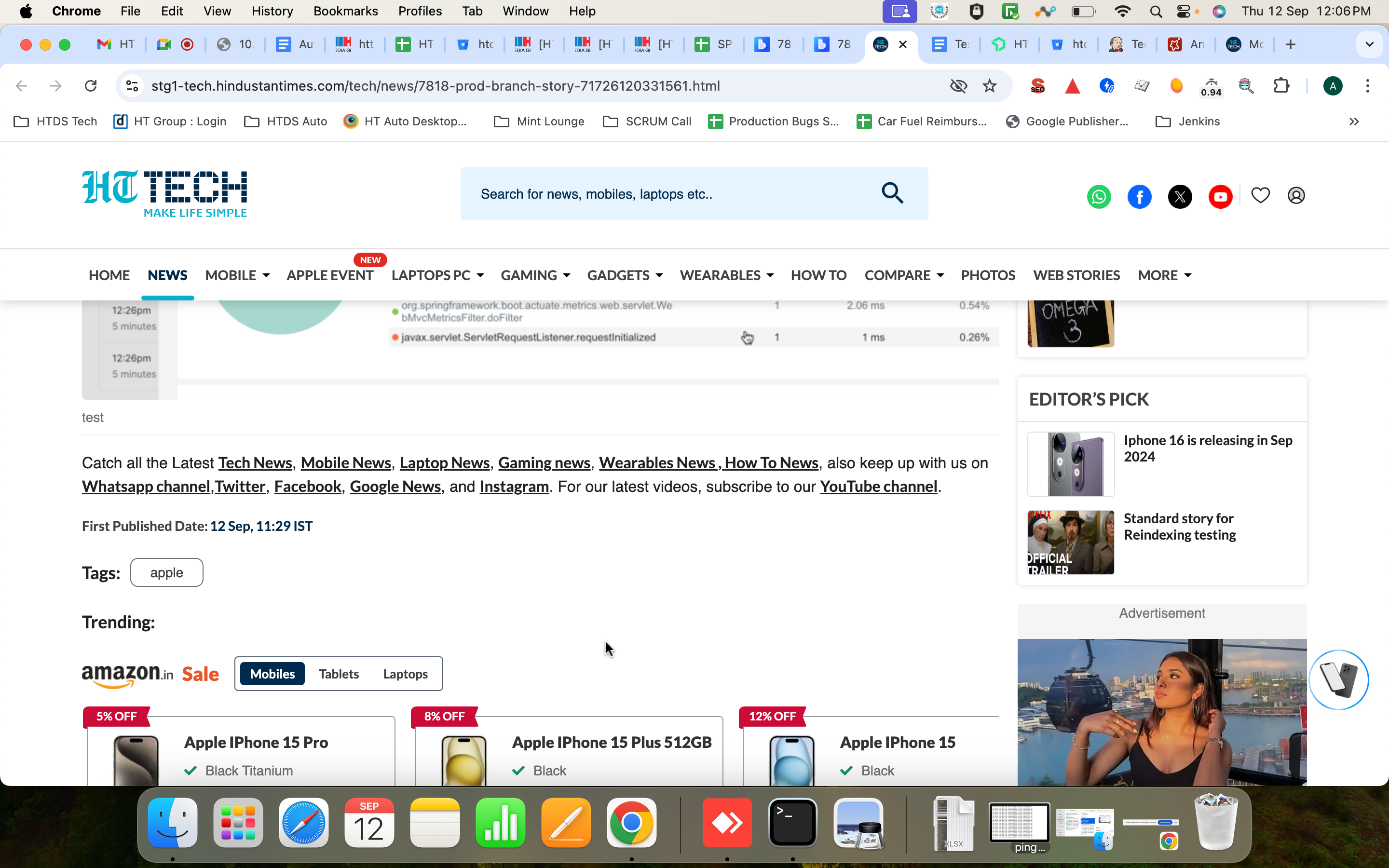
Task: Expand the MOBILE nav dropdown
Action: pyautogui.click(x=237, y=275)
